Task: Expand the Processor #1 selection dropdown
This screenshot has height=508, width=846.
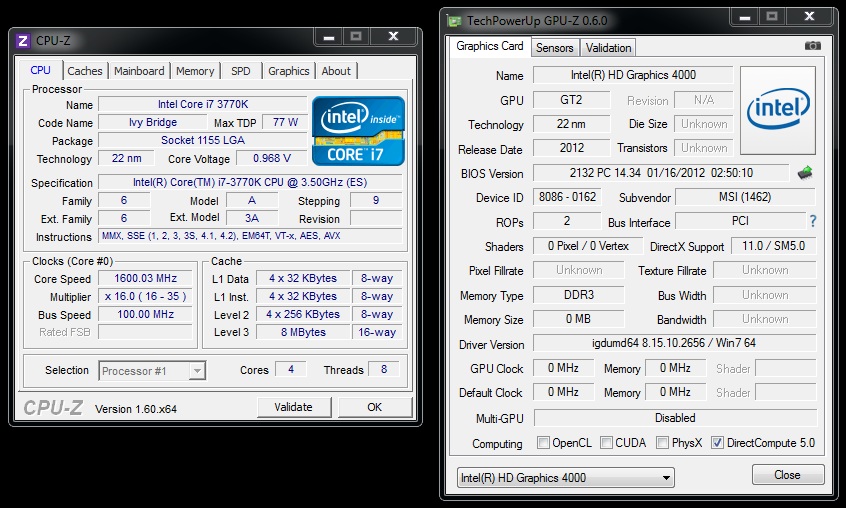Action: coord(152,370)
